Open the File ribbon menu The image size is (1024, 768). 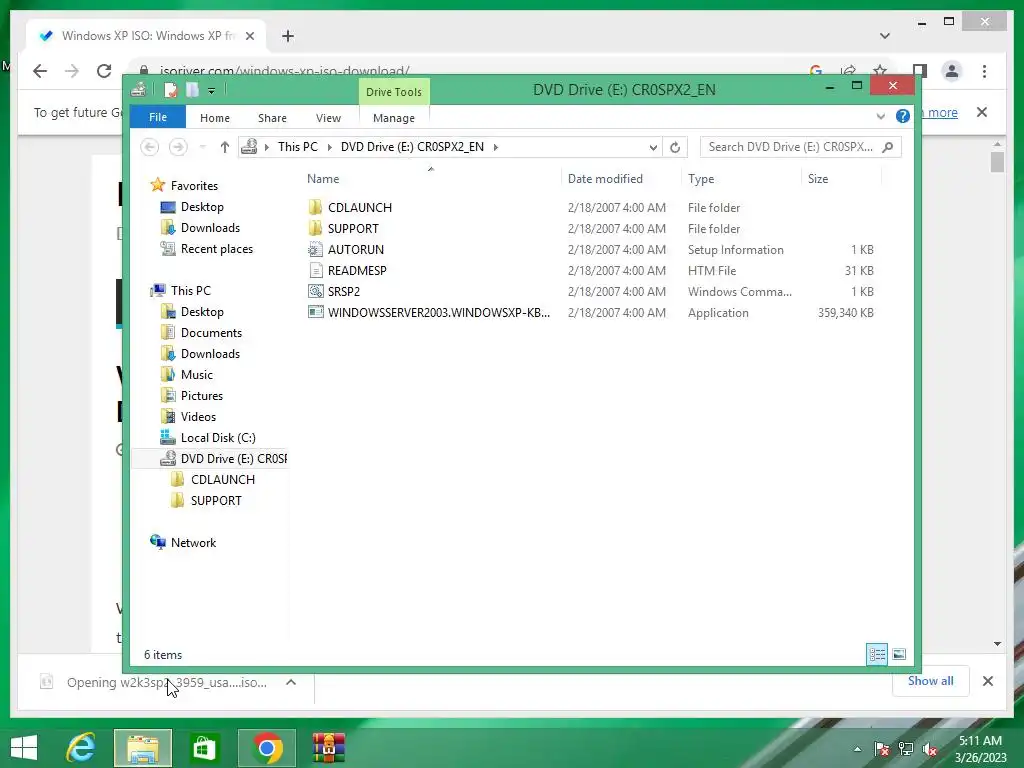(x=158, y=117)
